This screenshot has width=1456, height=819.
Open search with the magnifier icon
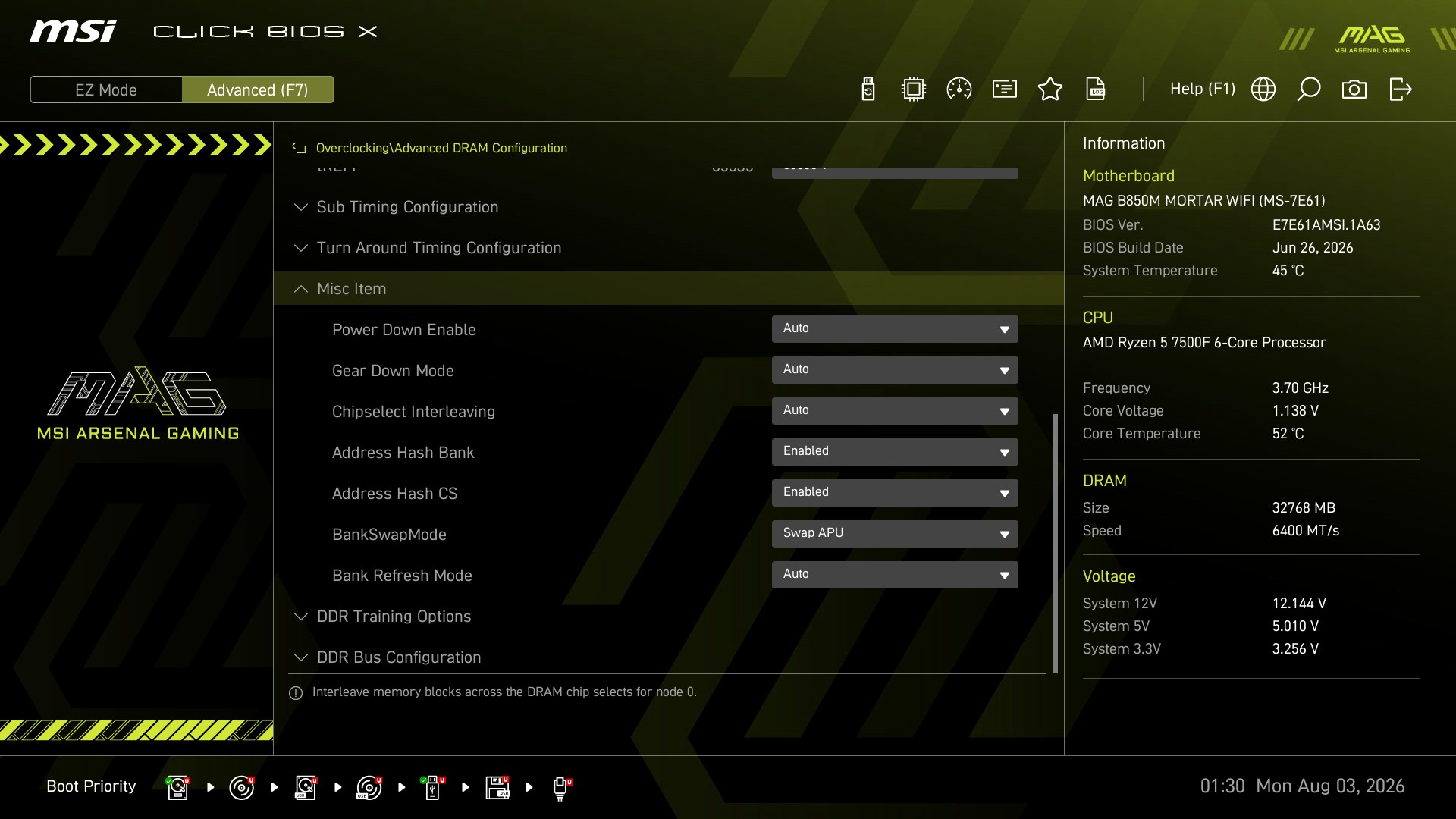[1309, 89]
